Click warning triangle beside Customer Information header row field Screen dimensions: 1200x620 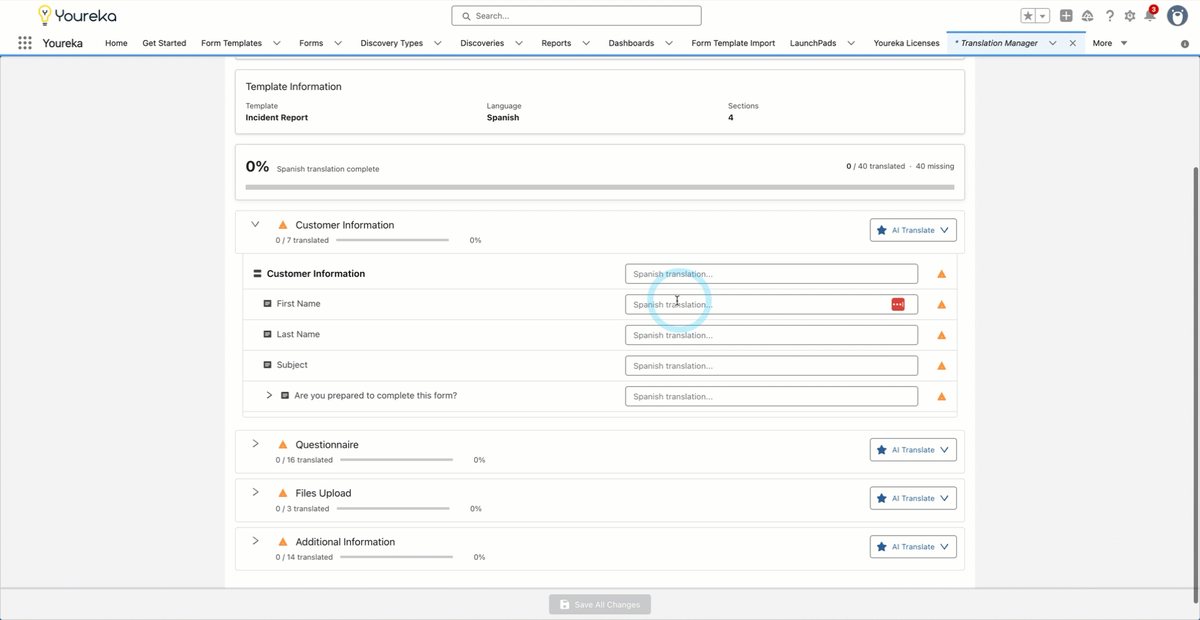point(941,274)
